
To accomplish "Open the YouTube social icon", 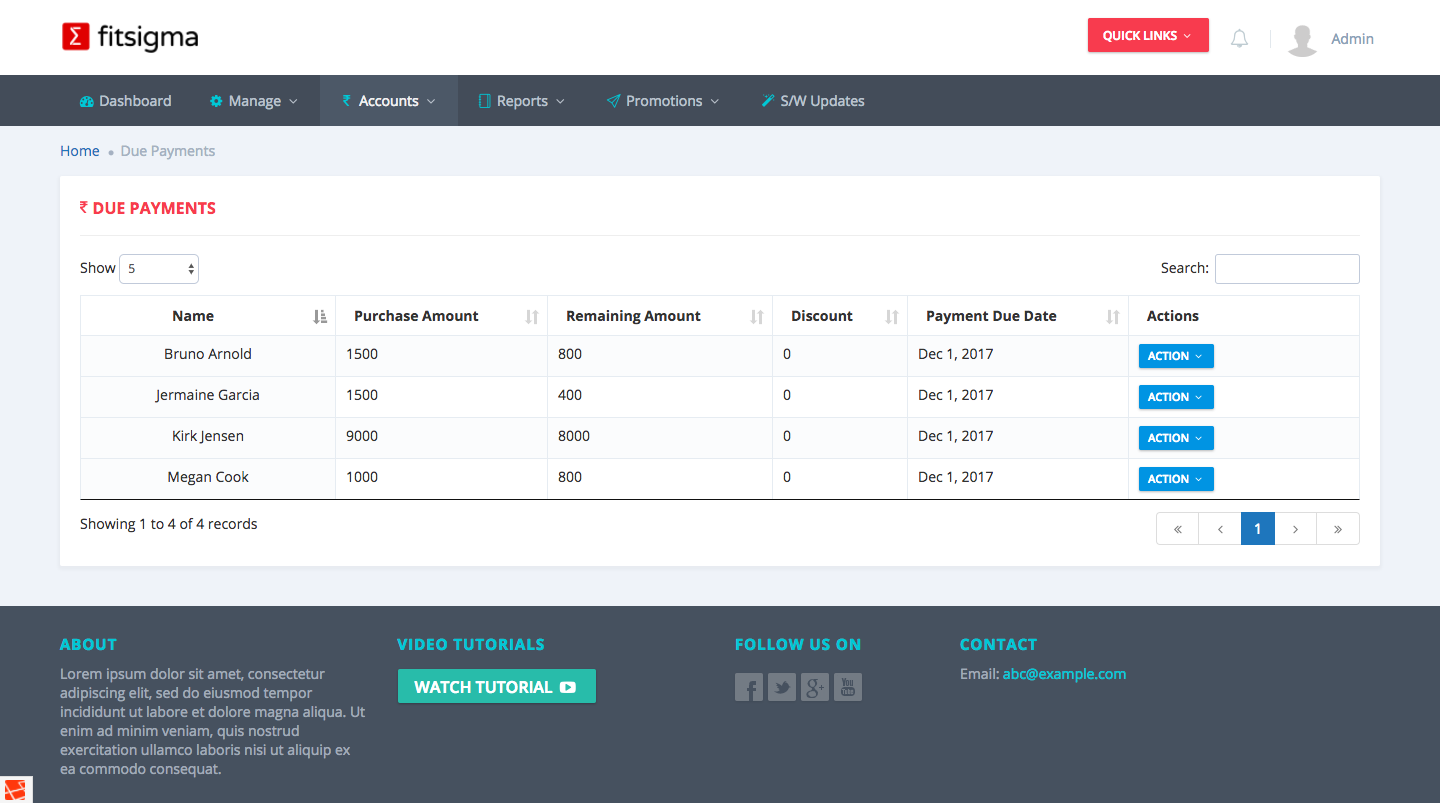I will pos(848,687).
